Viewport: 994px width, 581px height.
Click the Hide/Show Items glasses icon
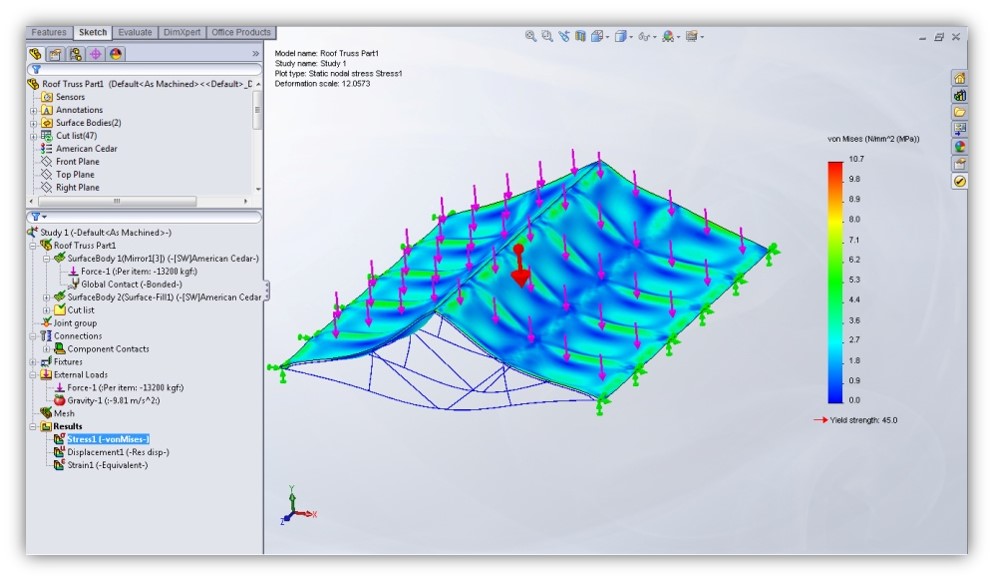point(643,37)
